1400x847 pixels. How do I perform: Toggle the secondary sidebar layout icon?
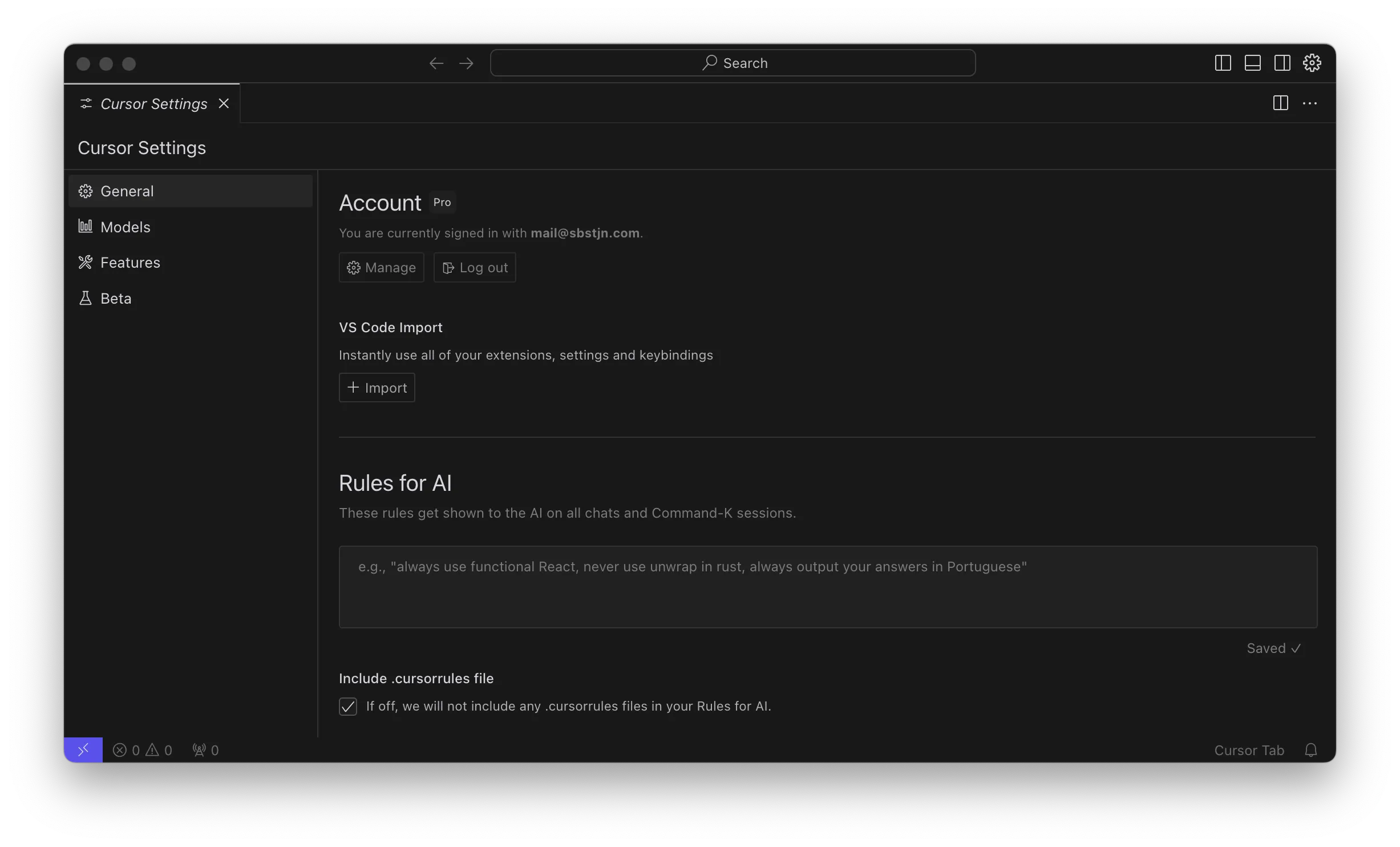(1282, 63)
